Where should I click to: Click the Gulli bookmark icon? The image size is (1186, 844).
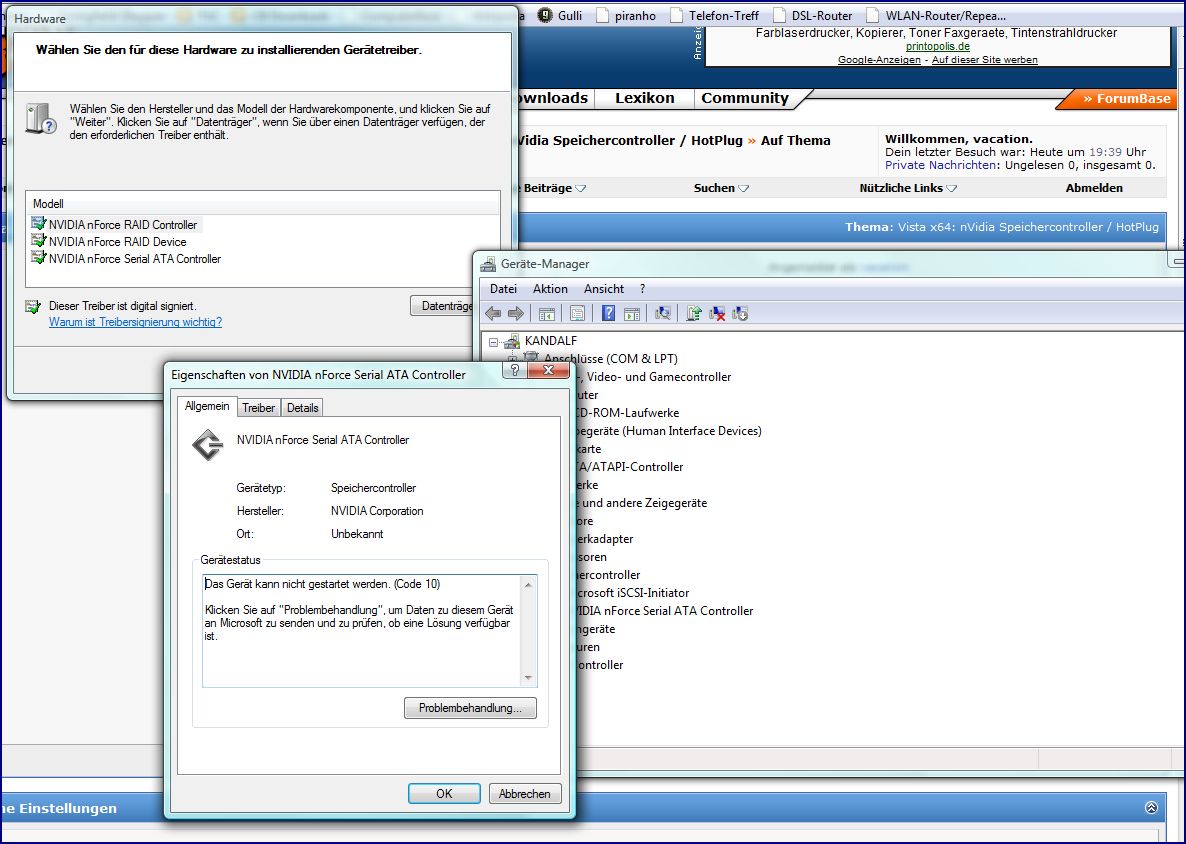click(x=545, y=15)
